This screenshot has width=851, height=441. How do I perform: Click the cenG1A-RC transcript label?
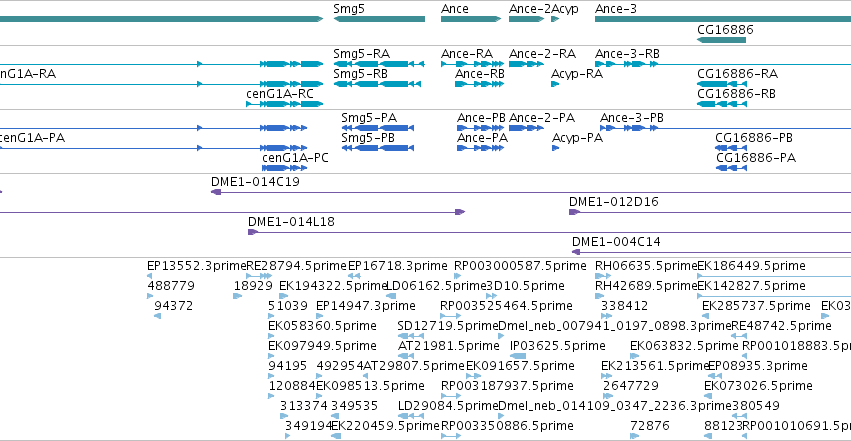pyautogui.click(x=280, y=94)
